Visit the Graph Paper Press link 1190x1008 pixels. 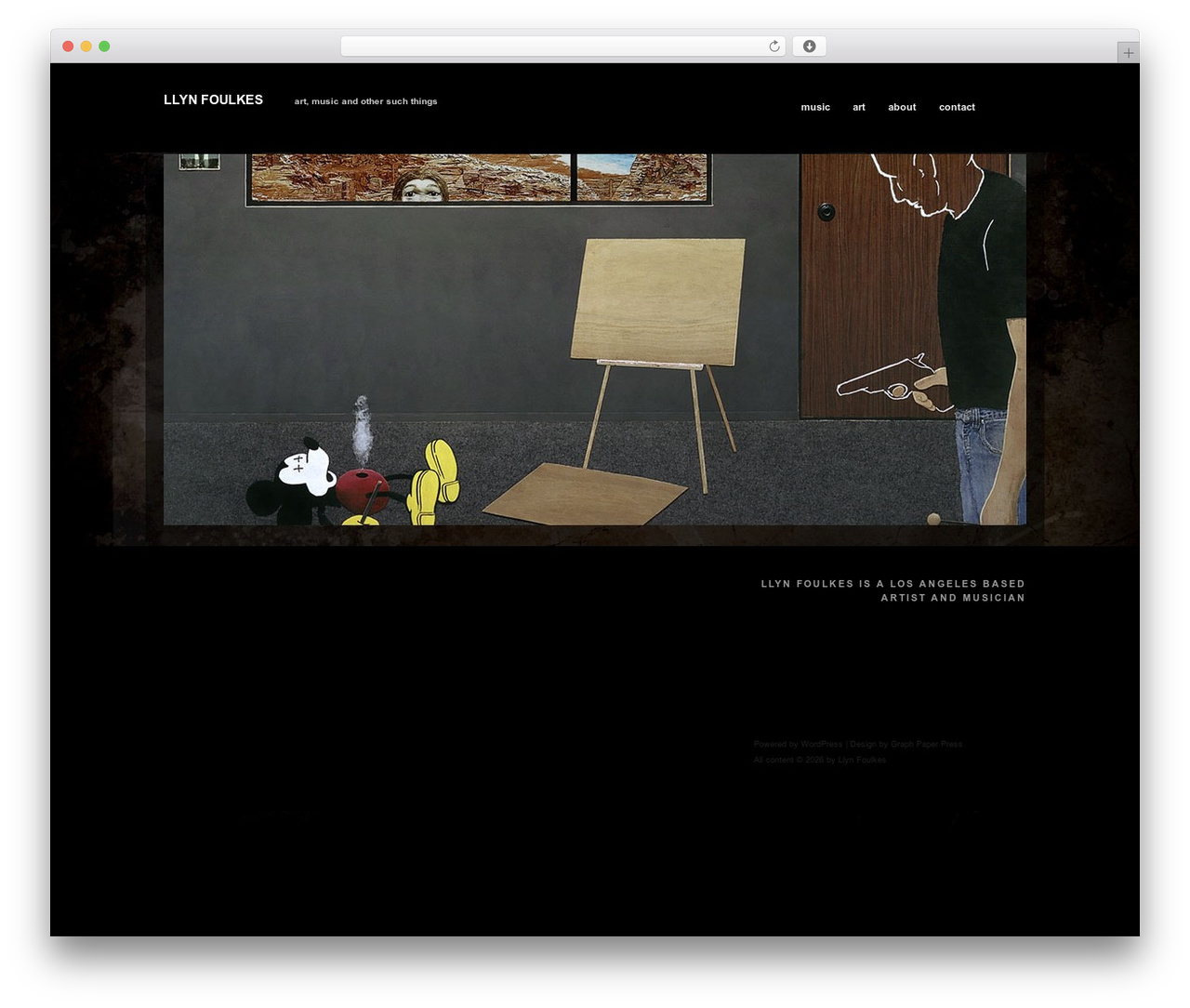[926, 744]
